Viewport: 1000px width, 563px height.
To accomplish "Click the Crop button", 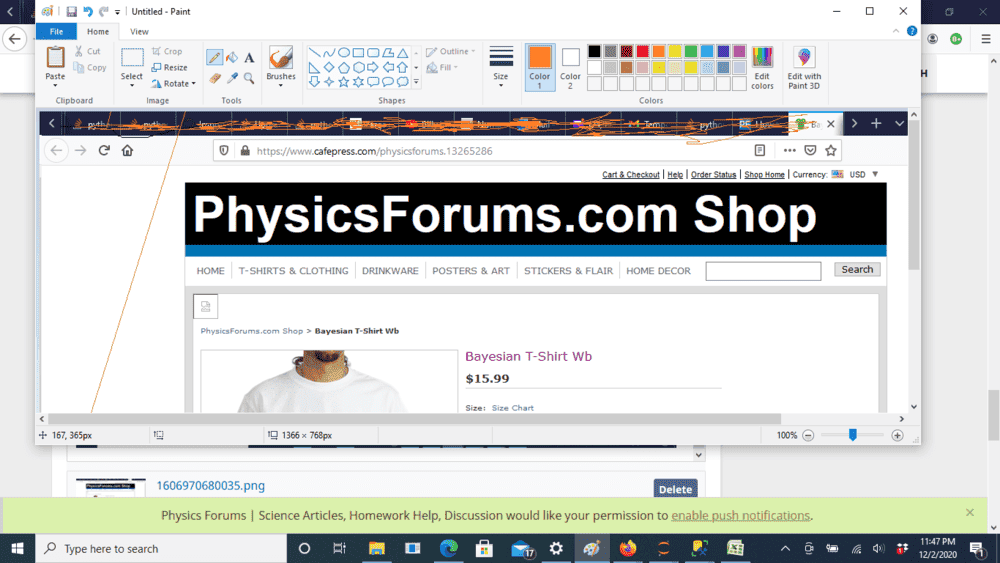I will (x=167, y=51).
